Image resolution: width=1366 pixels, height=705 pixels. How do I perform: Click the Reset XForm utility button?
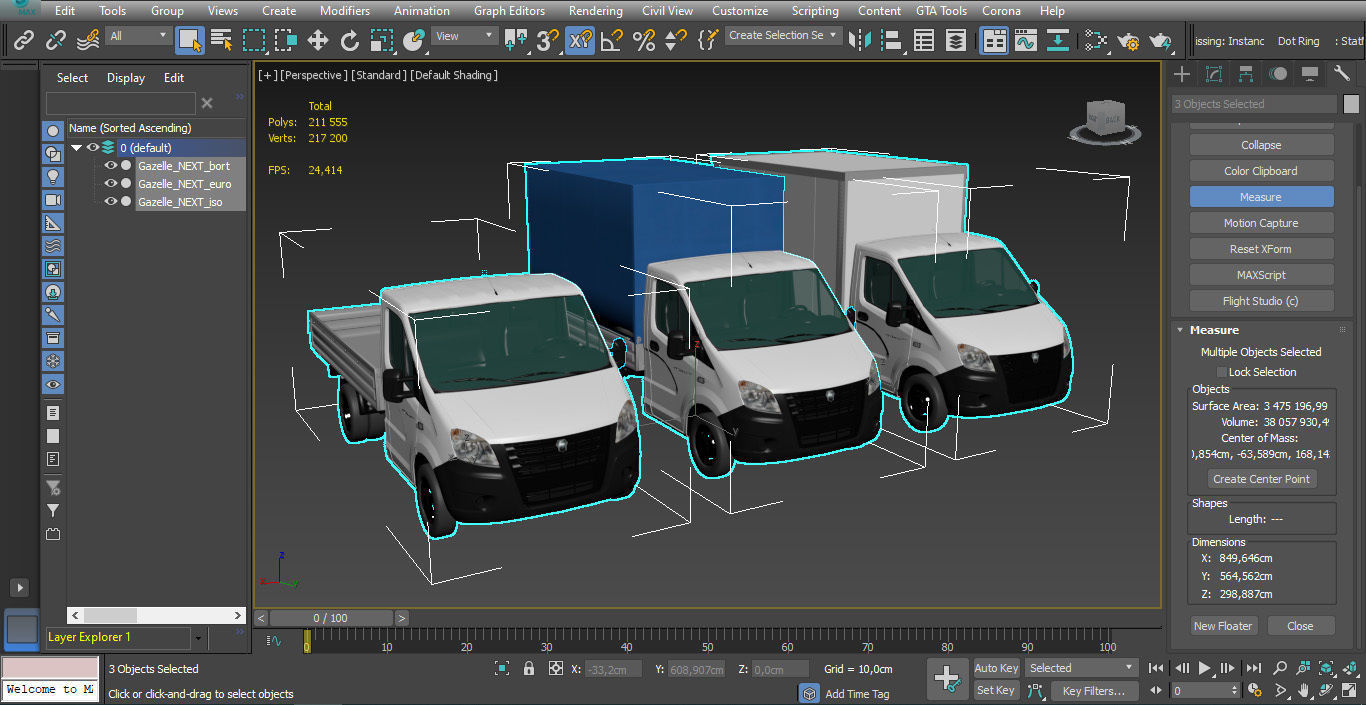click(1260, 249)
